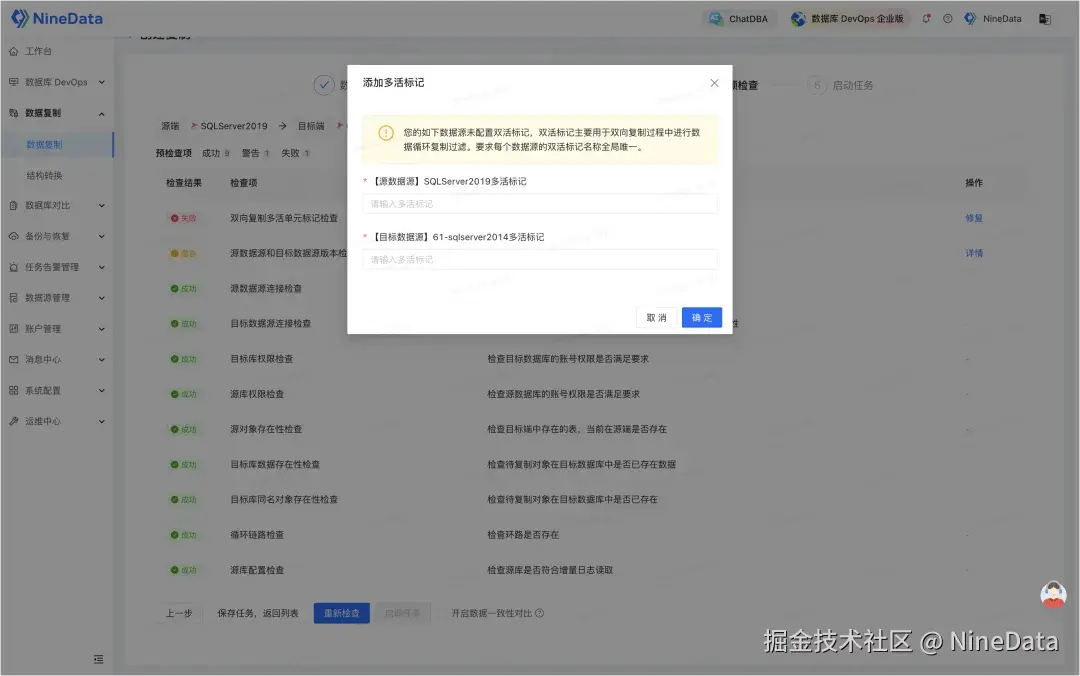Click 数据库 DevOps 企业版 in top bar
This screenshot has height=676, width=1080.
(x=848, y=18)
